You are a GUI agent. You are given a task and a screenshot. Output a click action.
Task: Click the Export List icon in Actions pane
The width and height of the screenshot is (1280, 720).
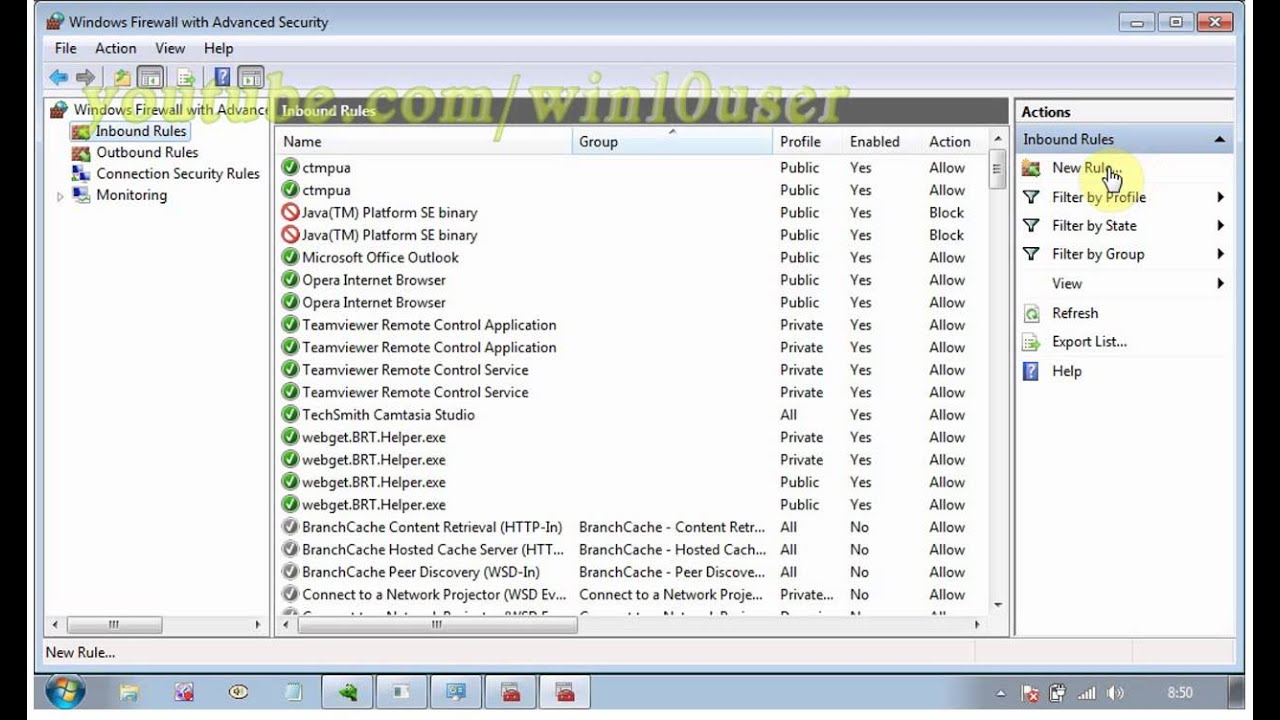click(1031, 342)
